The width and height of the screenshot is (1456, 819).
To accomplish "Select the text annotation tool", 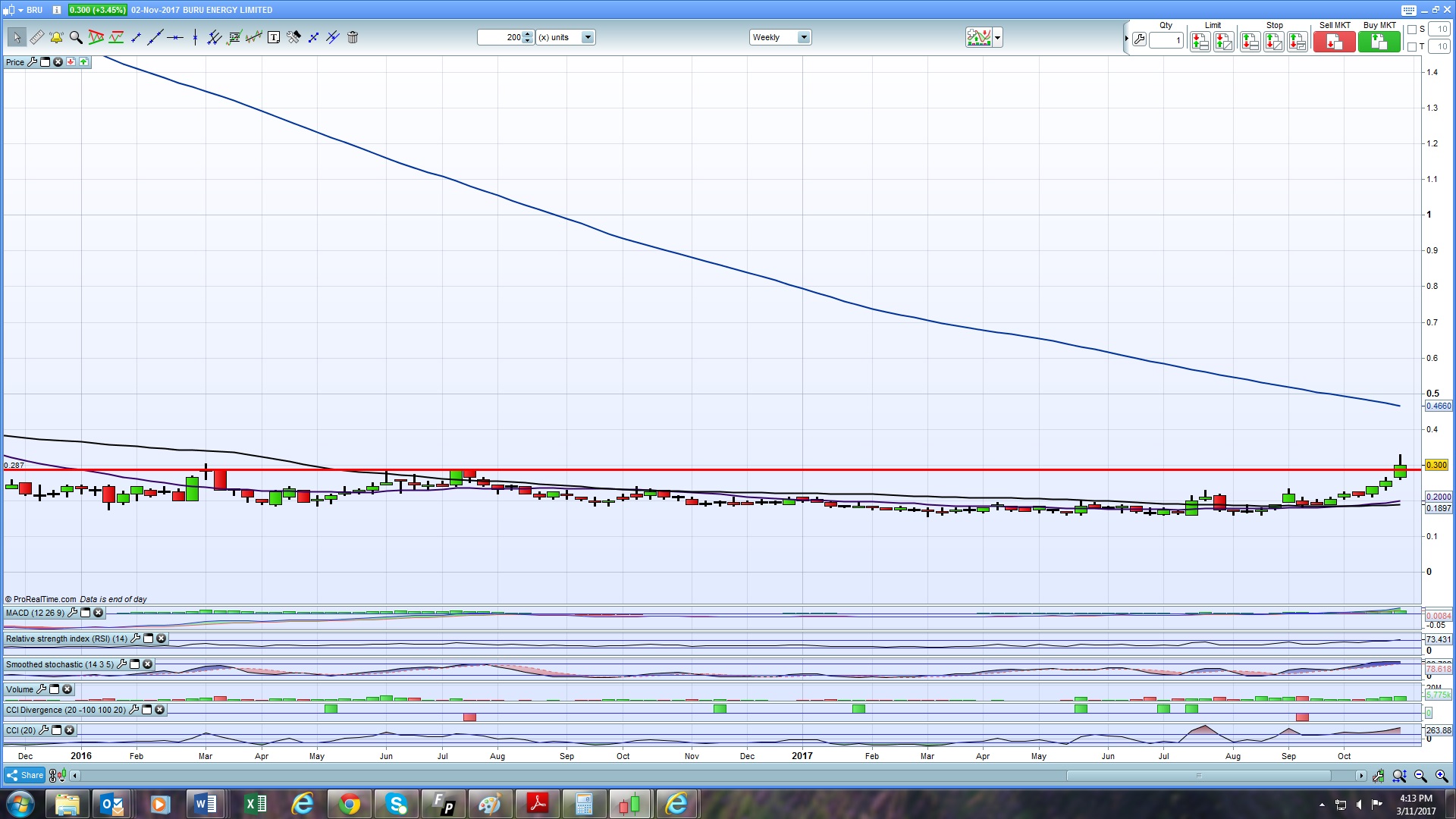I will tap(274, 37).
